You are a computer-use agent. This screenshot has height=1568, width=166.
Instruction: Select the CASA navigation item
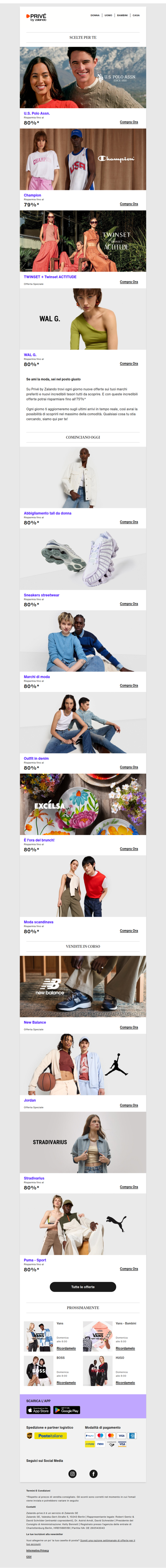tap(136, 15)
